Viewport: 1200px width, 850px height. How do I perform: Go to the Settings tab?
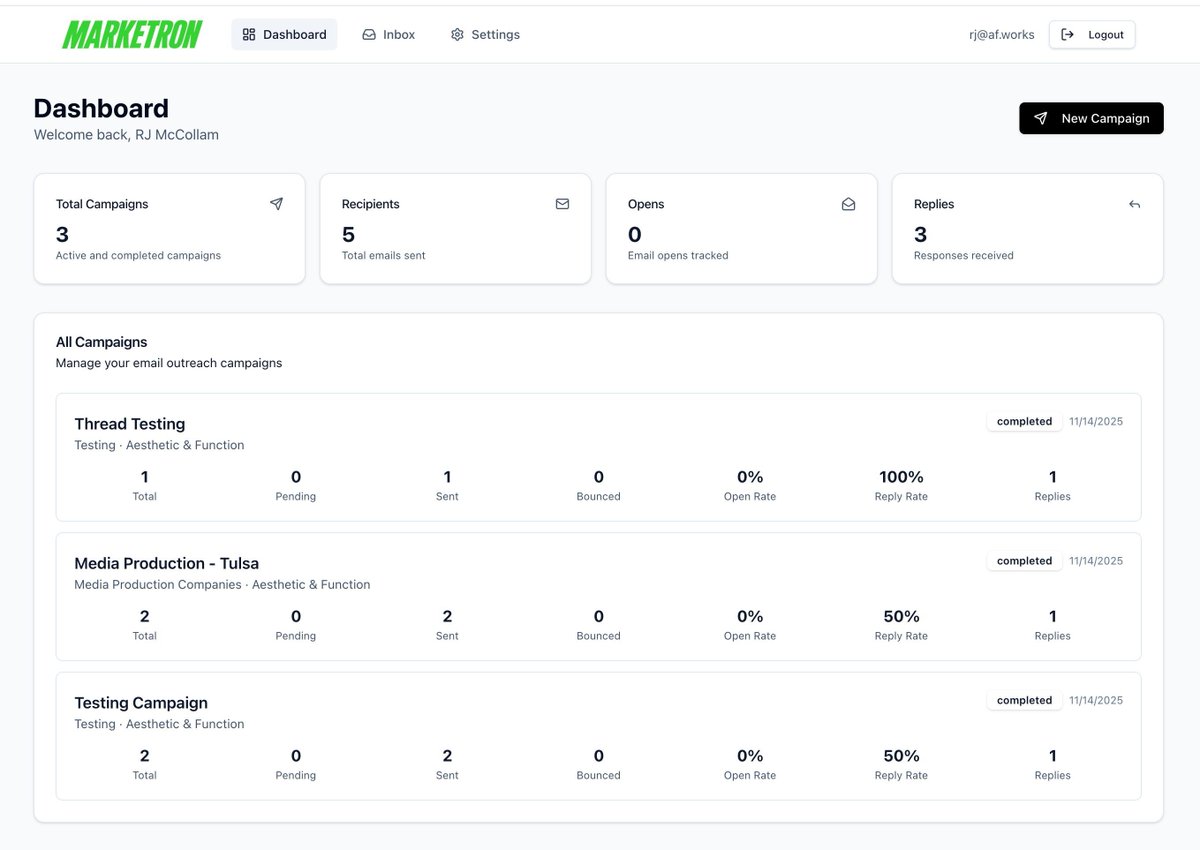pos(485,34)
